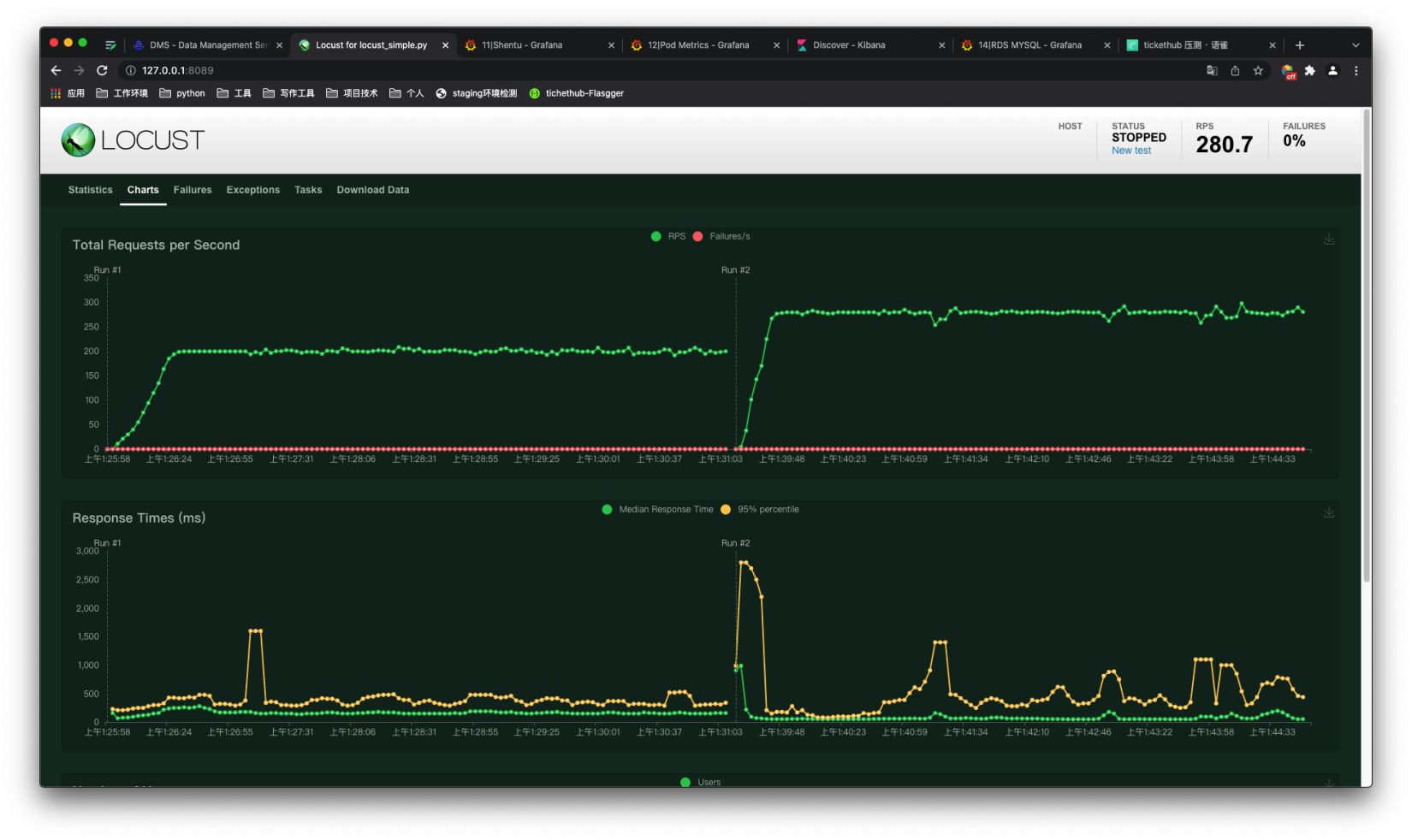The height and width of the screenshot is (840, 1412).
Task: Go to the Tasks tab
Action: pos(308,190)
